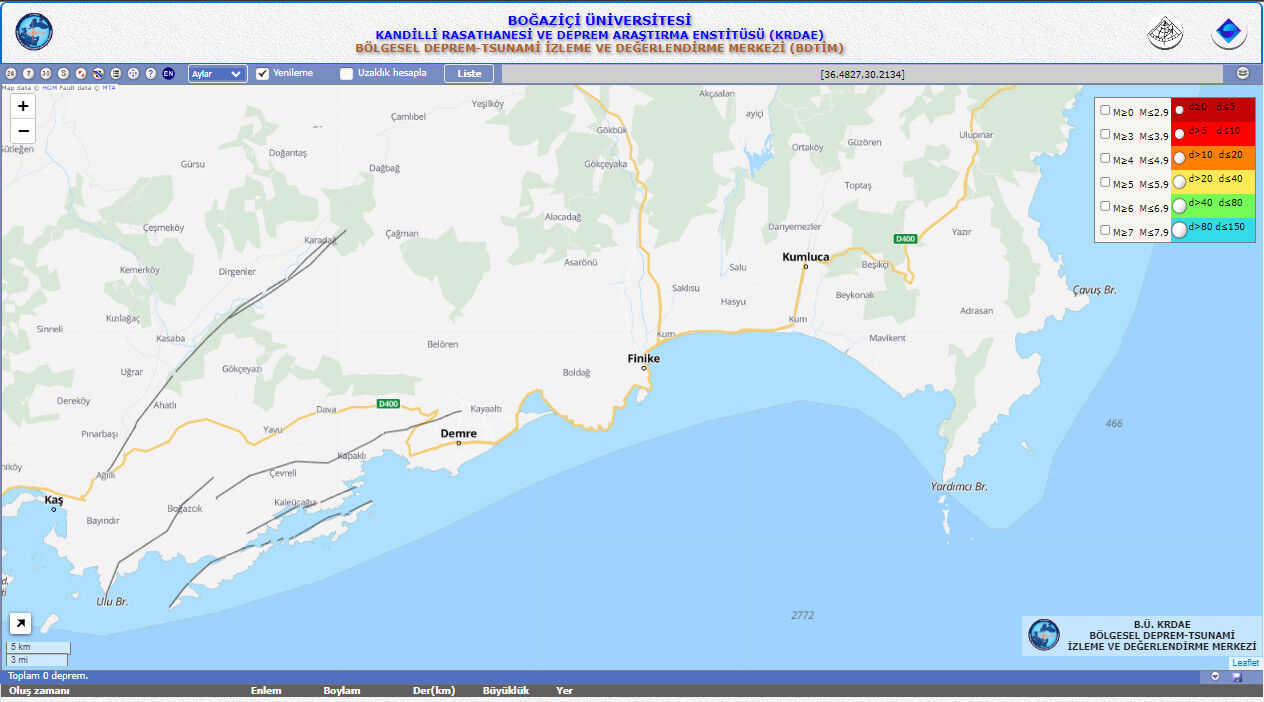Click the orange d>10 d≤20 depth swatch
The width and height of the screenshot is (1264, 702).
click(x=1214, y=158)
